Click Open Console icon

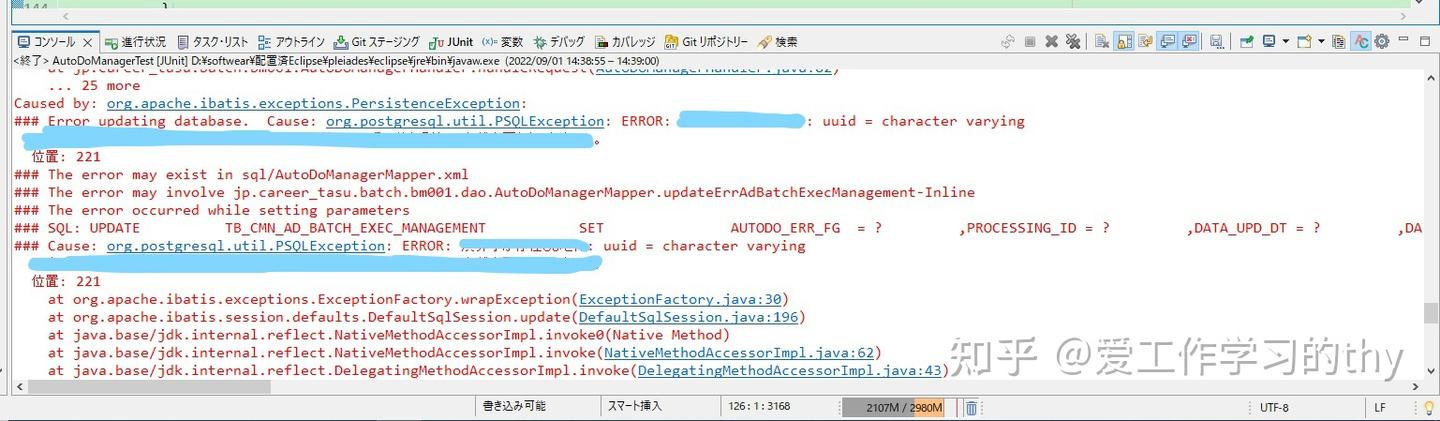1304,42
